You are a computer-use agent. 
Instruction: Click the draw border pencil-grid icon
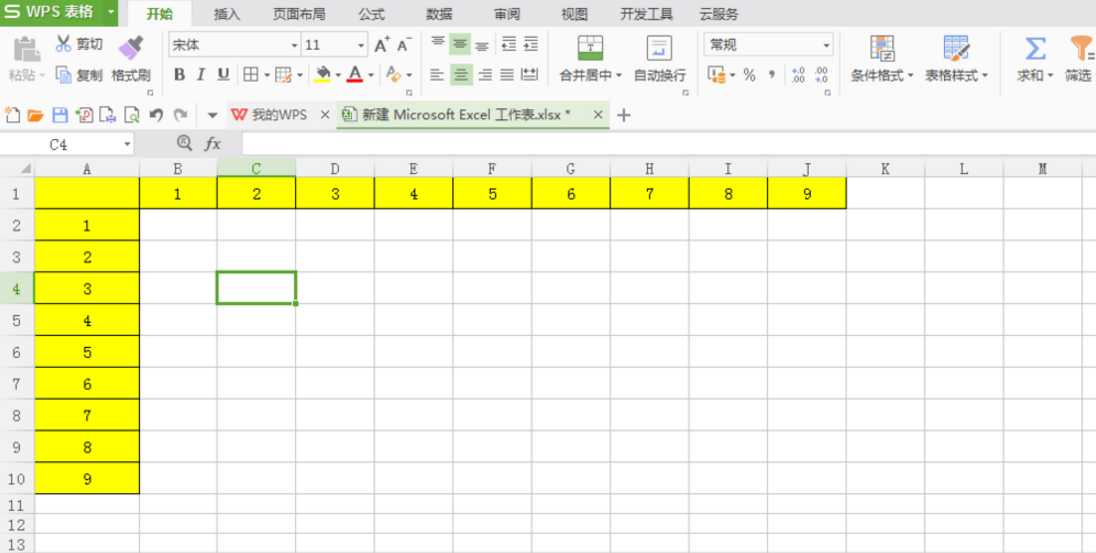pos(283,74)
